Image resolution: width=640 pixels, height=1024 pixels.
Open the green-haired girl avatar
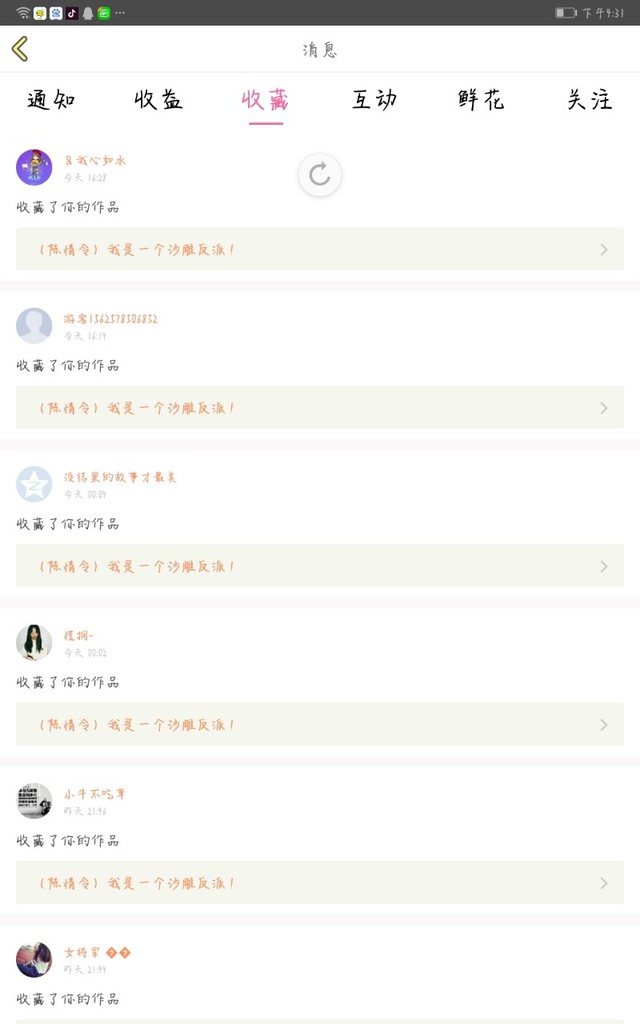34,642
